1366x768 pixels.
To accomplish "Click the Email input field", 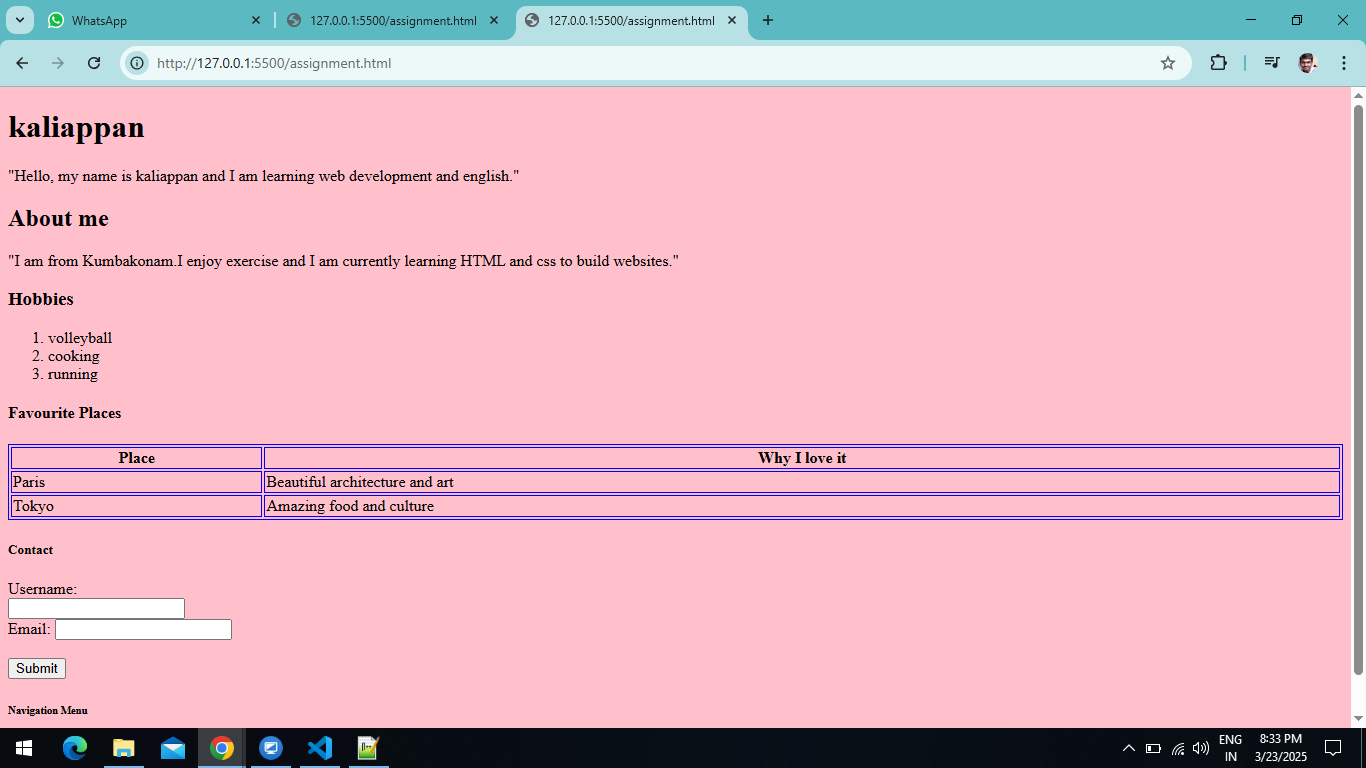I will [142, 629].
